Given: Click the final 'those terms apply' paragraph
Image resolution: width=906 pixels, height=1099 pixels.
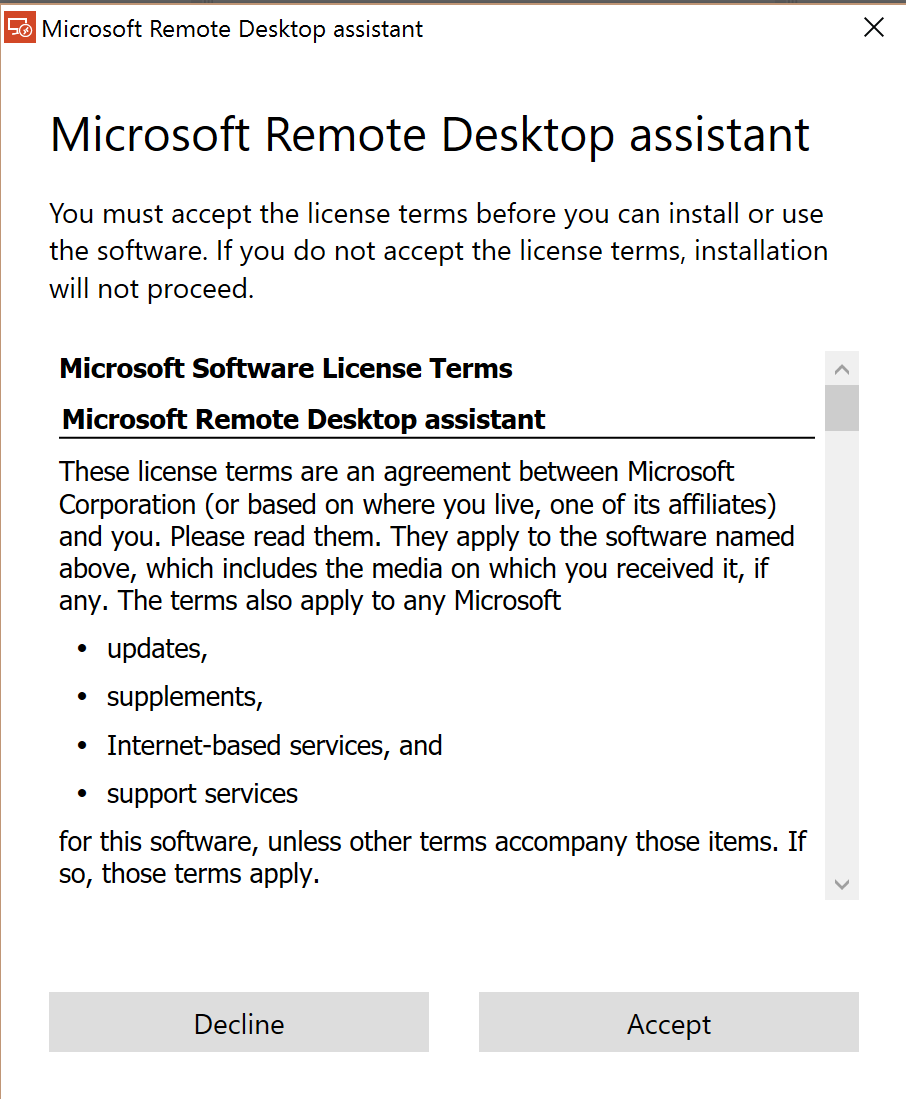Looking at the screenshot, I should coord(430,857).
